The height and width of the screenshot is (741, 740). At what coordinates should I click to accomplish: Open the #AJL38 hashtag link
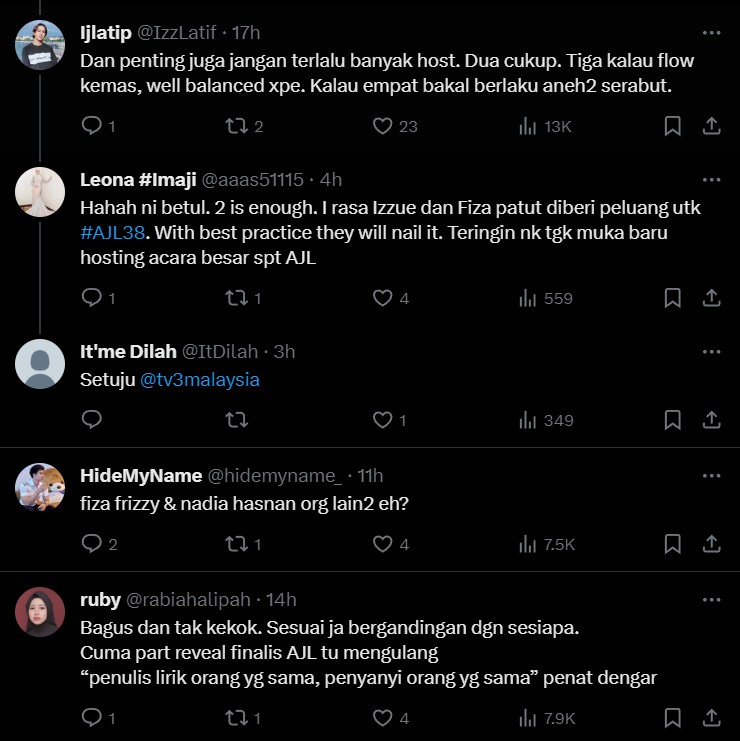111,234
